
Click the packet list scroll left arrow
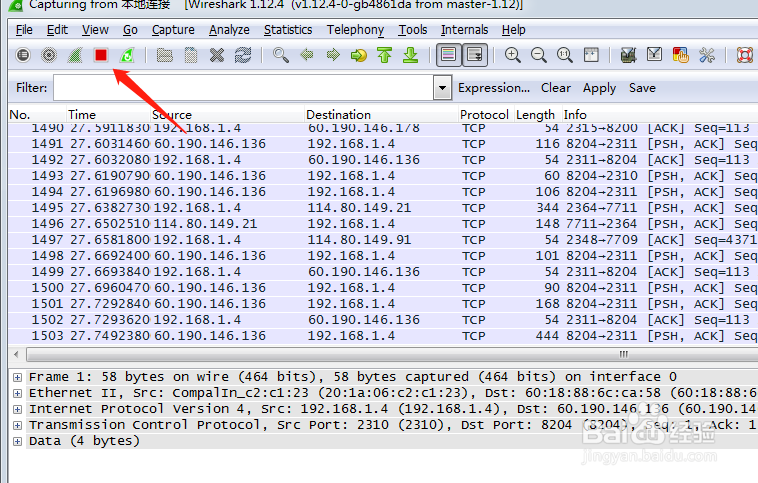pyautogui.click(x=17, y=354)
